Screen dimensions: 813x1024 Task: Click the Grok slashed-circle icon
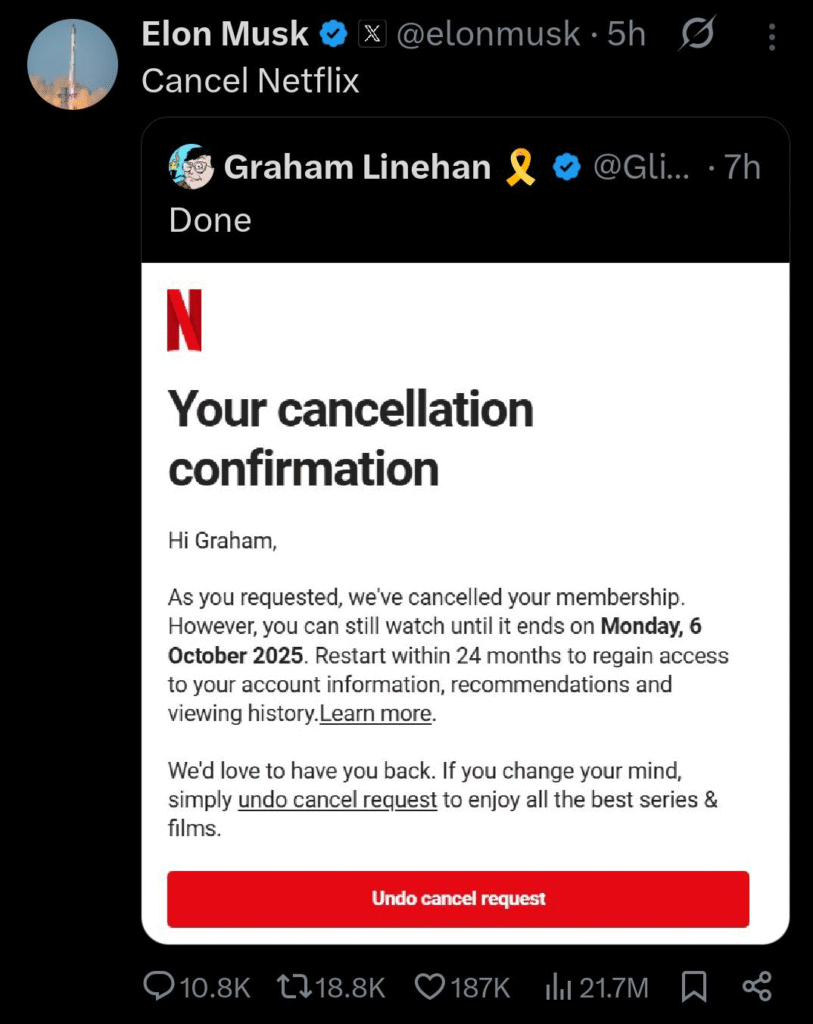(696, 36)
